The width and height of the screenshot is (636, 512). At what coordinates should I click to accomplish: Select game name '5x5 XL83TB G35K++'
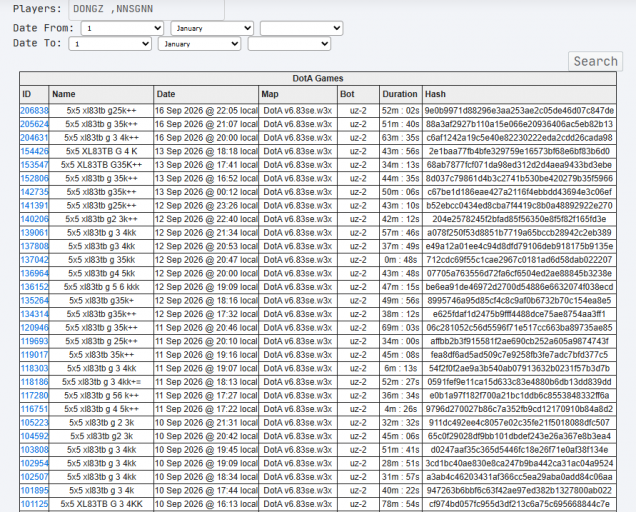point(101,165)
